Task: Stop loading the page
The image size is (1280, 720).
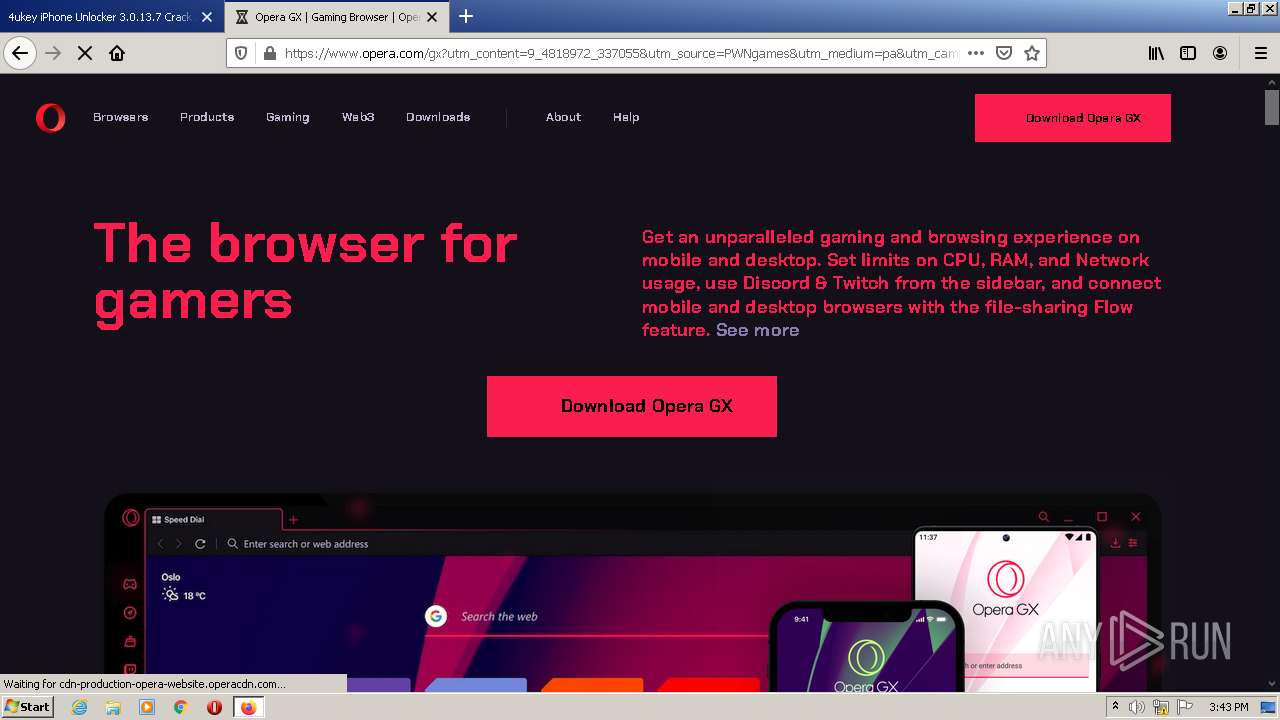Action: 85,53
